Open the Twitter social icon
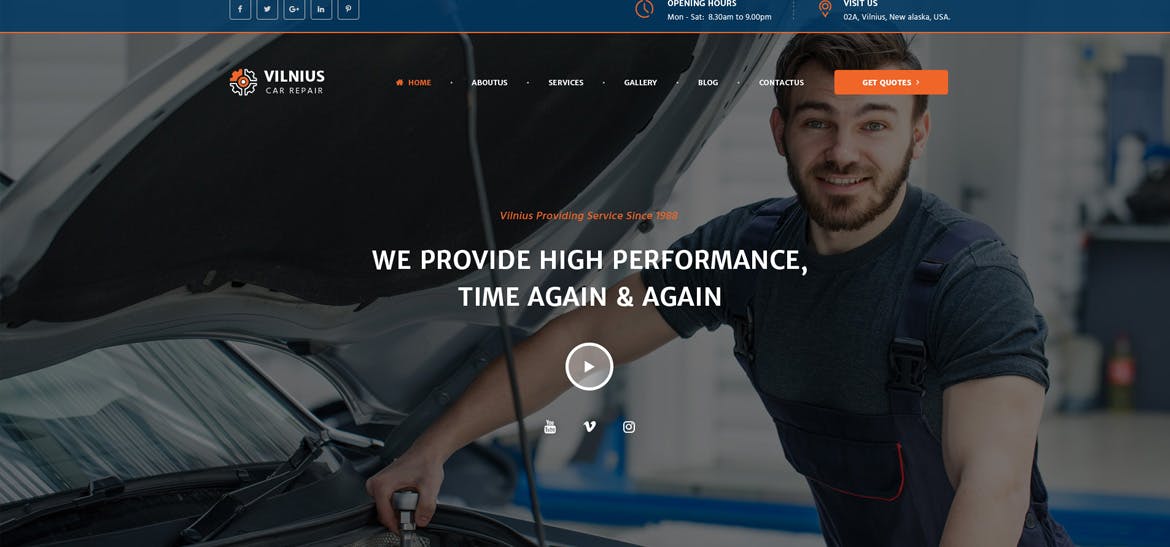 pyautogui.click(x=267, y=9)
